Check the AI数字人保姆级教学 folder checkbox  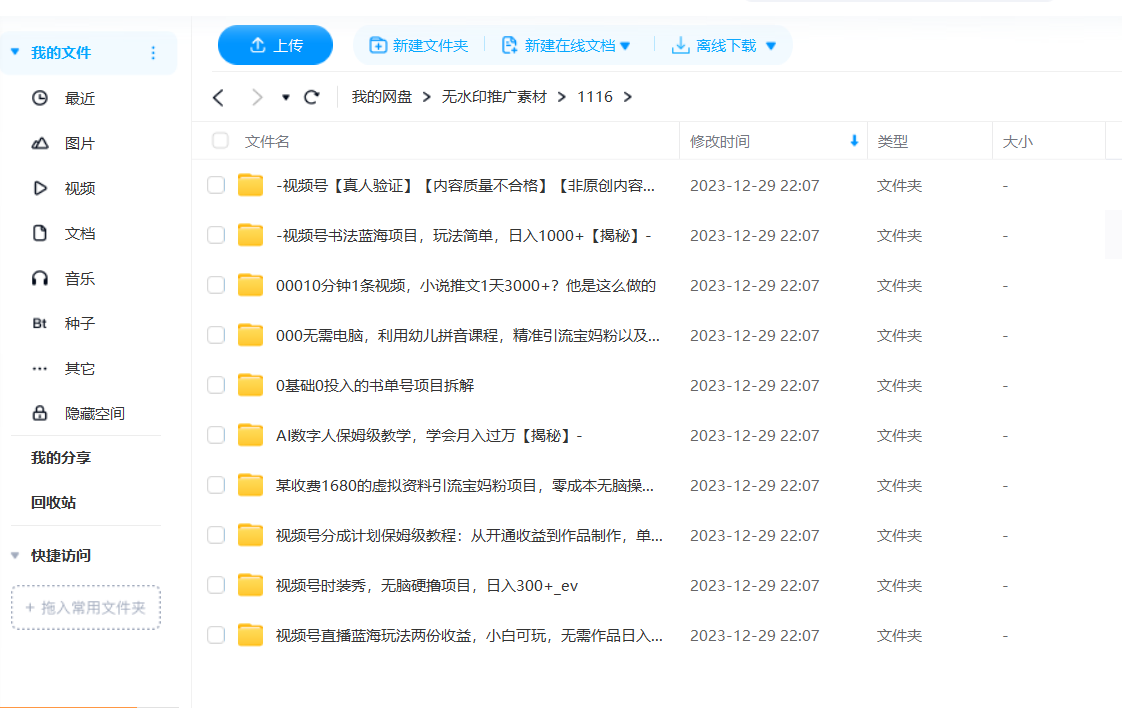215,435
